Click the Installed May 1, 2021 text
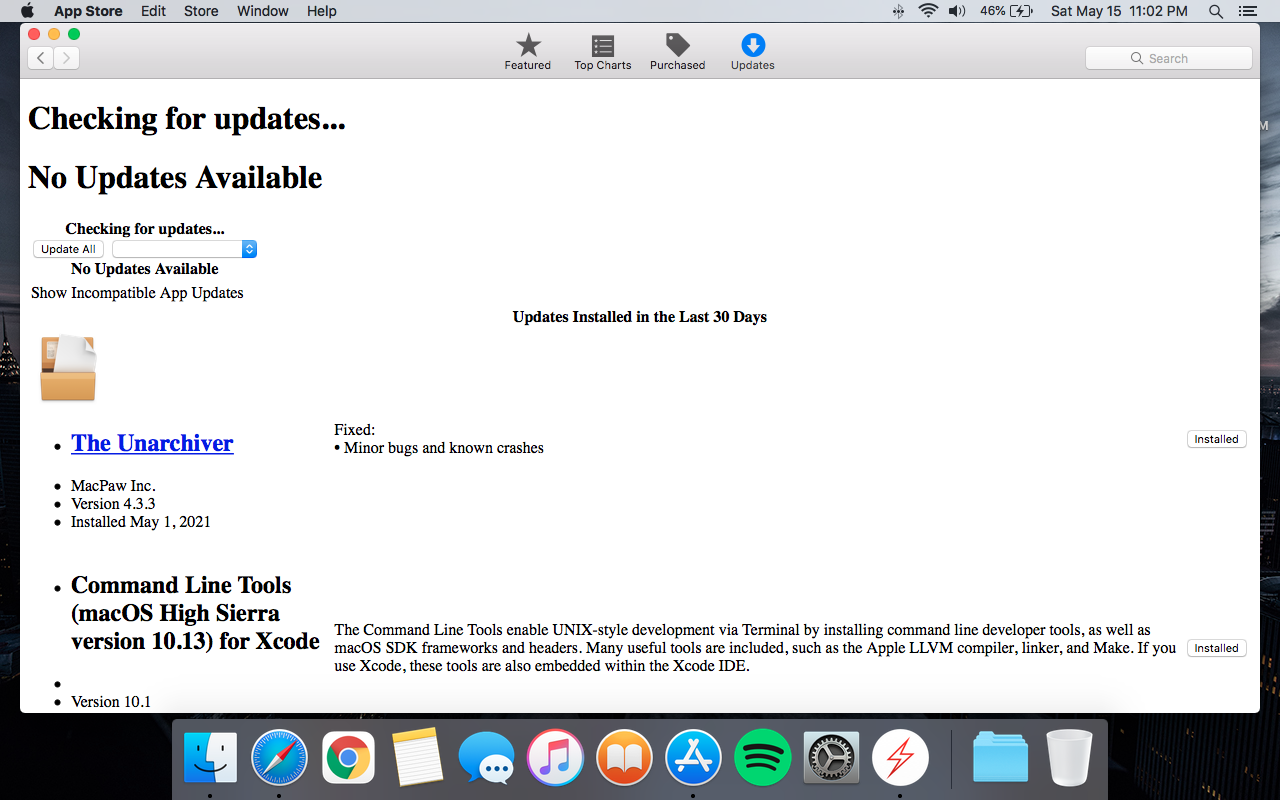 [141, 522]
